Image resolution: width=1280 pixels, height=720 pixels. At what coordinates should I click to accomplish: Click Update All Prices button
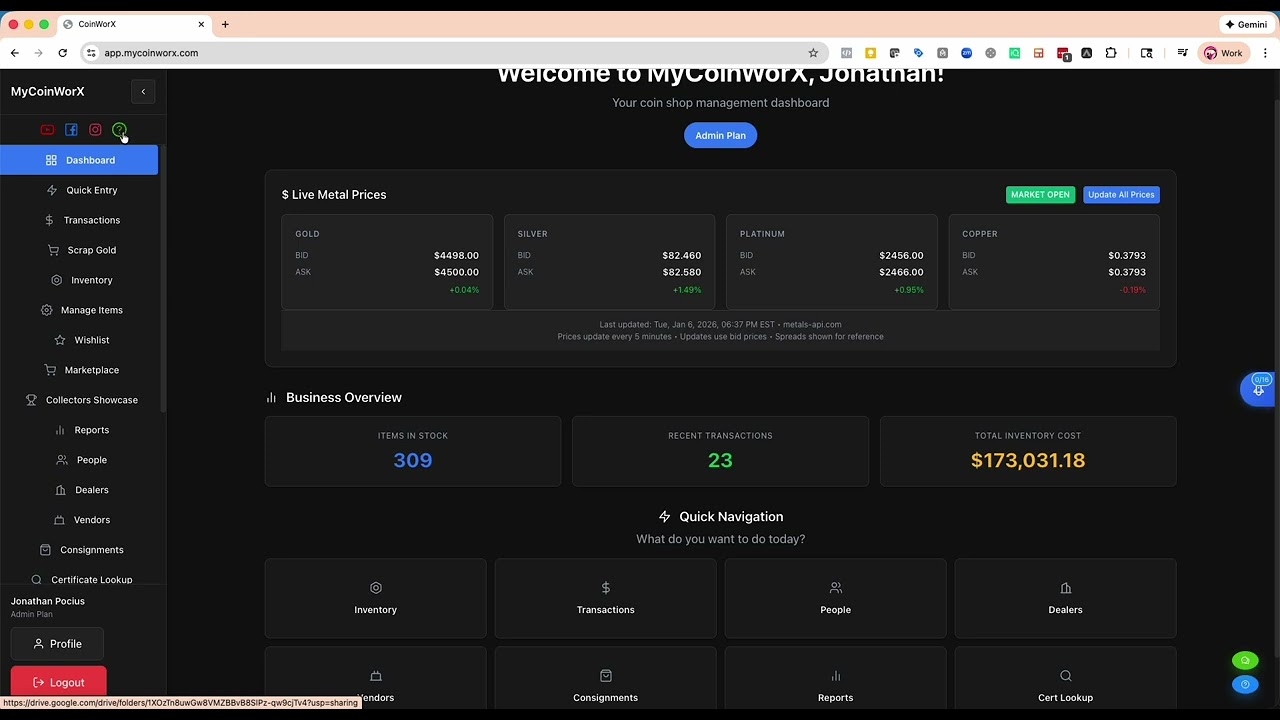tap(1121, 195)
